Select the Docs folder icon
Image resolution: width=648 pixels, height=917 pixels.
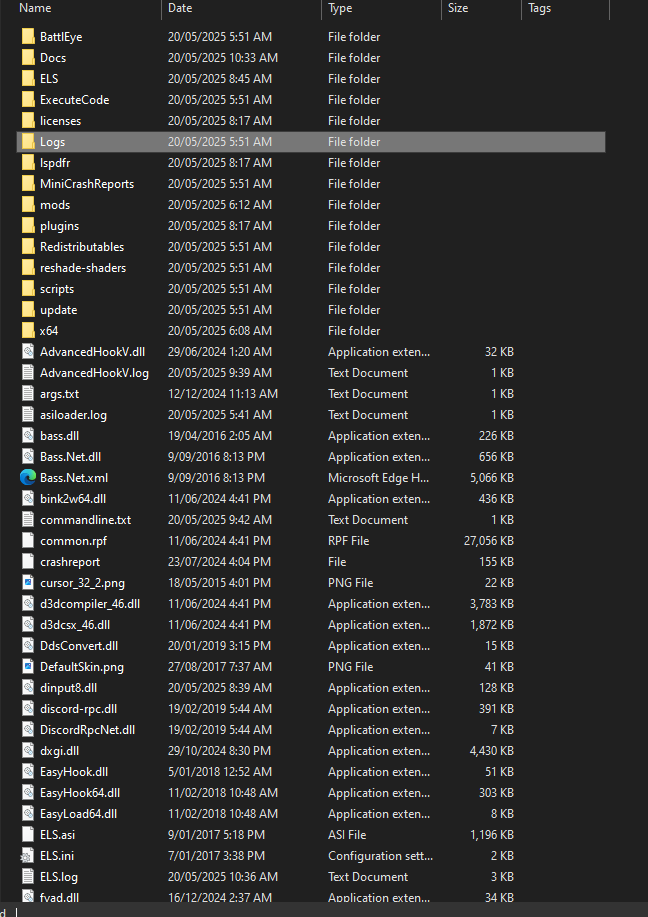pos(28,58)
